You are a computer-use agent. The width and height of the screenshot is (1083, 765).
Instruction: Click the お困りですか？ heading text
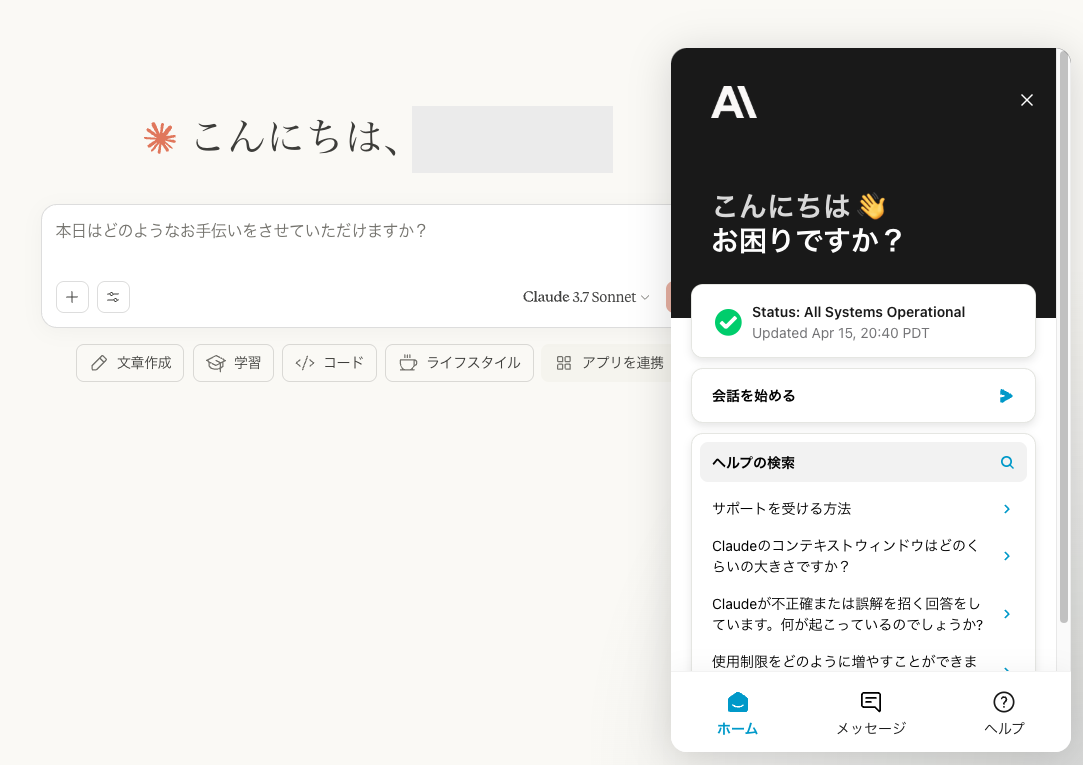(x=807, y=240)
